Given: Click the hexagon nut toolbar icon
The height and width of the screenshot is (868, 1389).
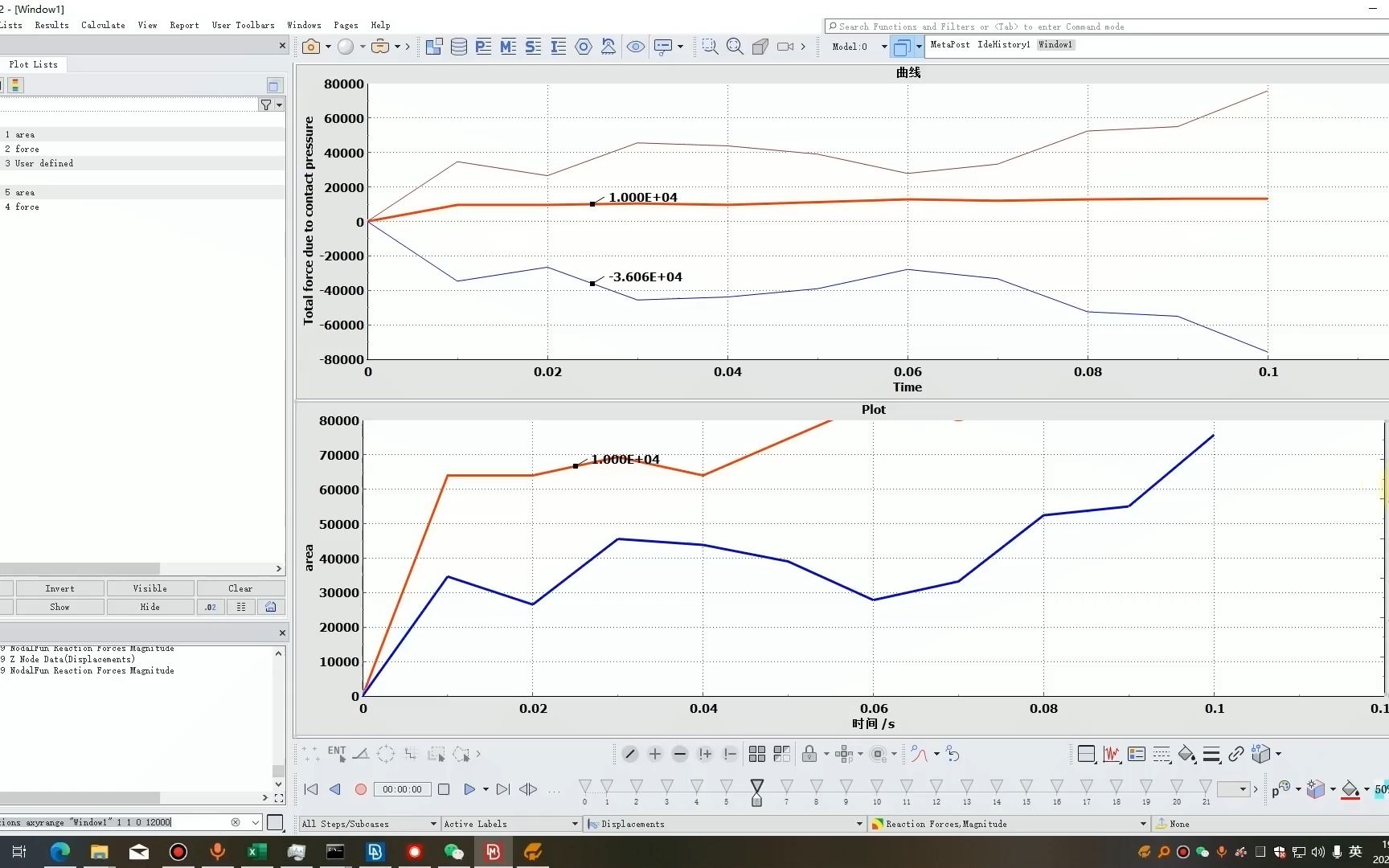Looking at the screenshot, I should coord(584,47).
